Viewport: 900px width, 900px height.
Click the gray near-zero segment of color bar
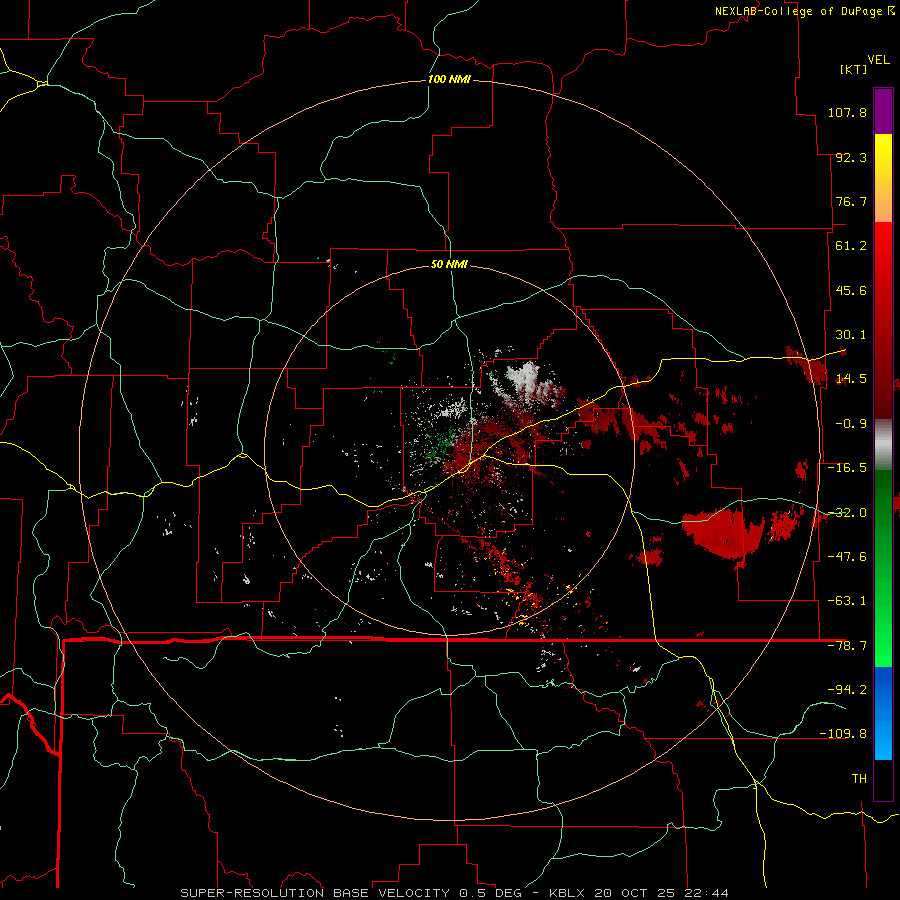[883, 445]
